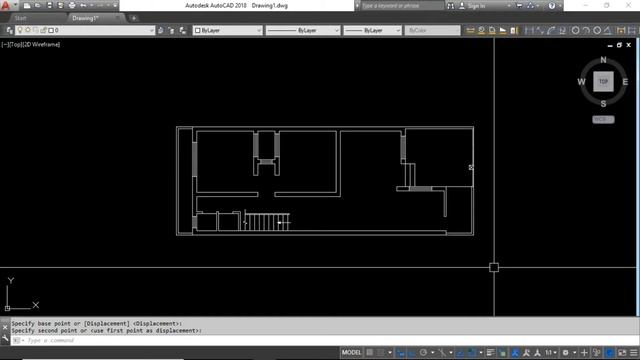Click the Save icon in quick access toolbar
The height and width of the screenshot is (360, 640).
pyautogui.click(x=49, y=6)
